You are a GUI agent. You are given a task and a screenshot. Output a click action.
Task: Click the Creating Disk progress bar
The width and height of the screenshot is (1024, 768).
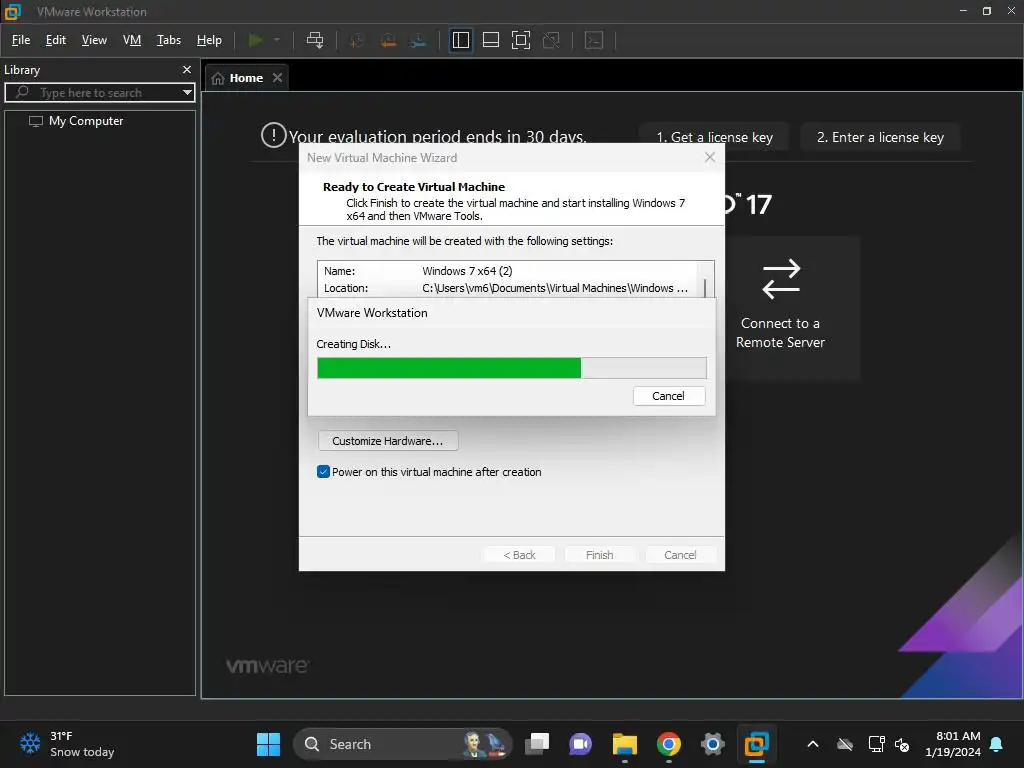click(x=512, y=368)
